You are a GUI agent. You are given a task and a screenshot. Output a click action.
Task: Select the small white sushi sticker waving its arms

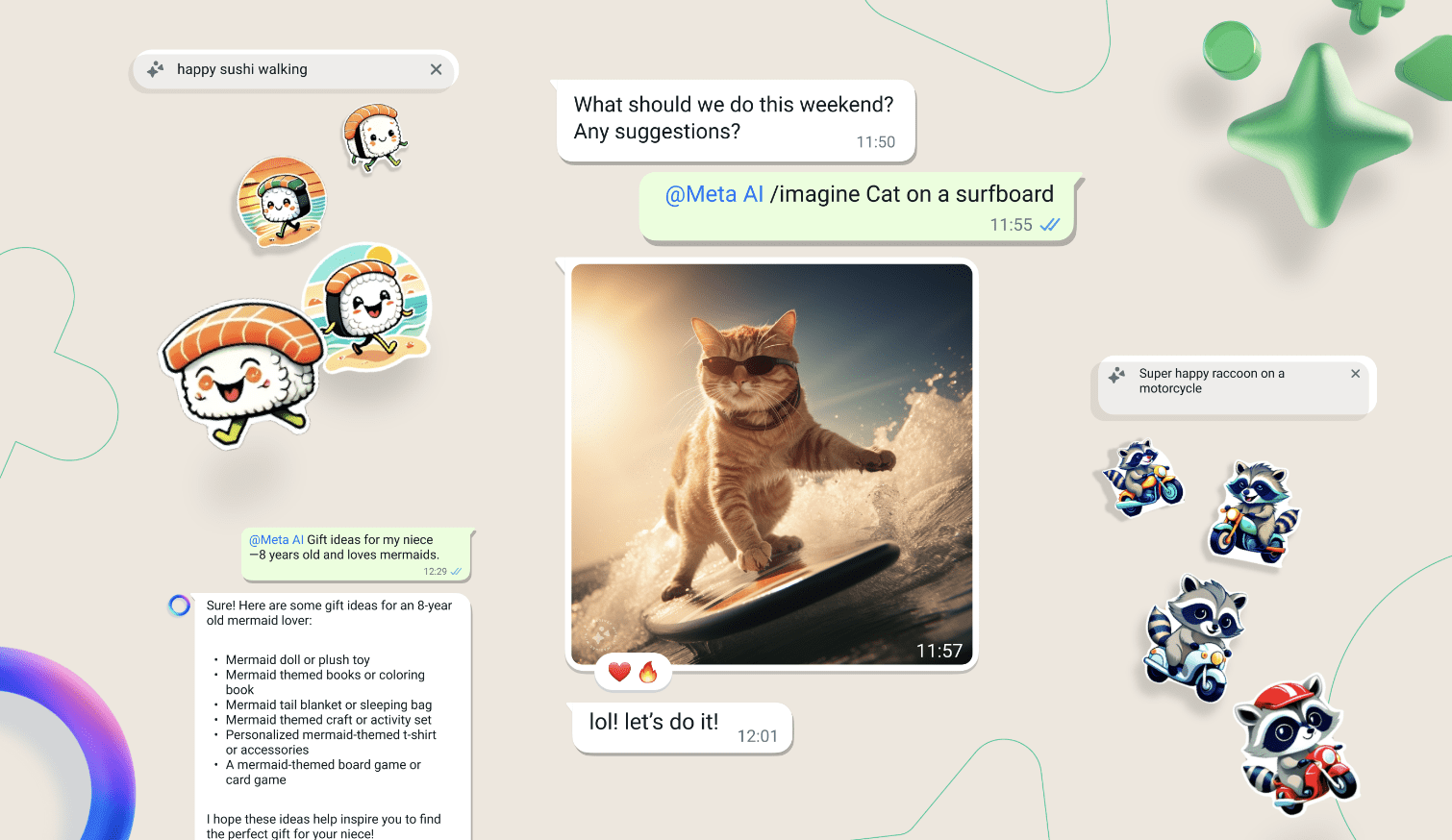[375, 137]
